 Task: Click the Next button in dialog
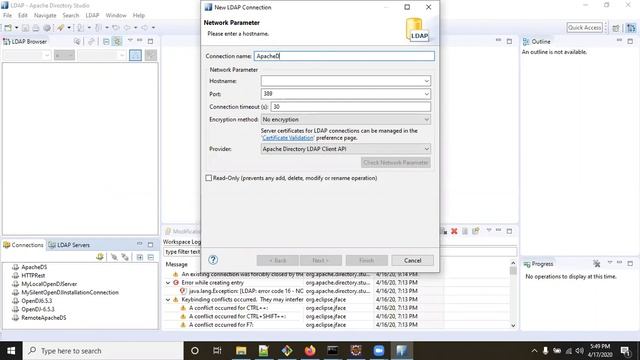click(x=320, y=260)
